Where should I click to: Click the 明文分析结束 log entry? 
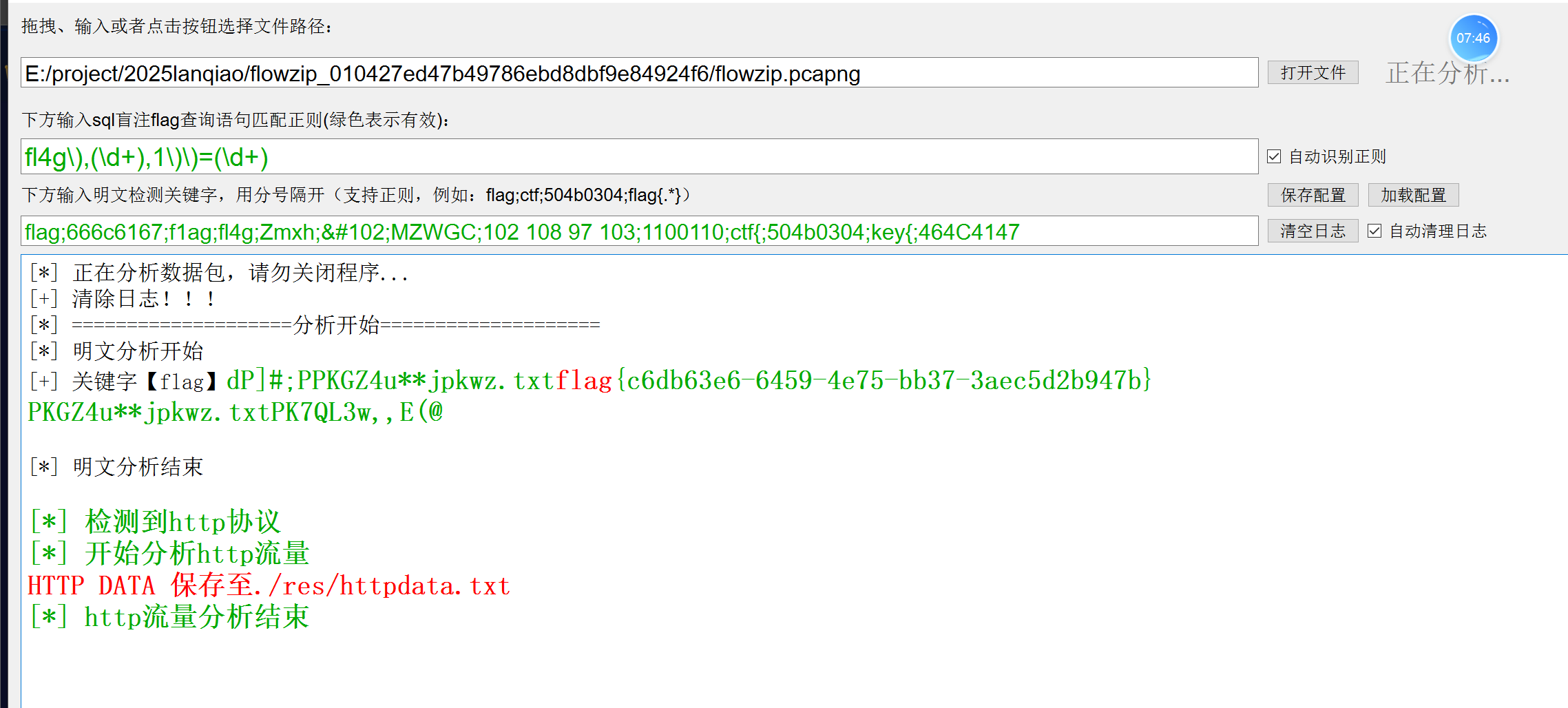(138, 468)
